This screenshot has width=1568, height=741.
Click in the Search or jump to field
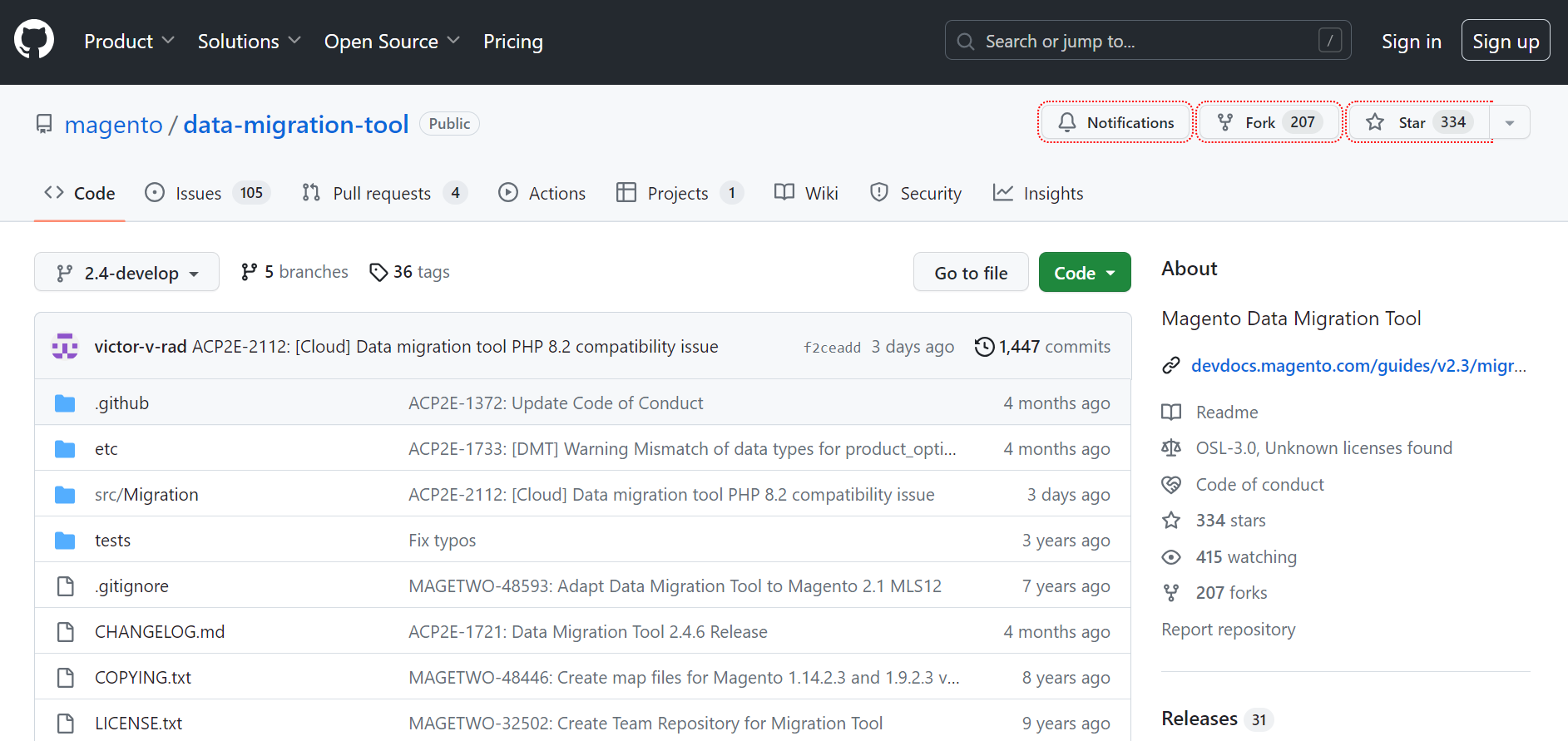(1148, 40)
